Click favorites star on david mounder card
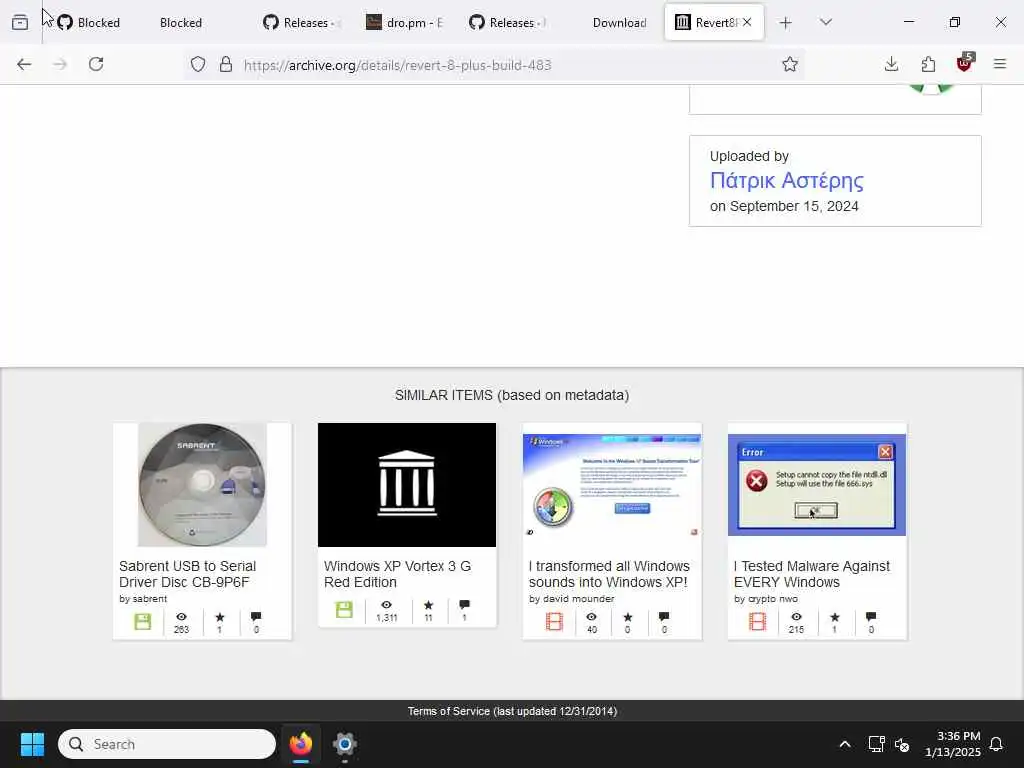Screen dimensions: 1024x768 tap(628, 616)
